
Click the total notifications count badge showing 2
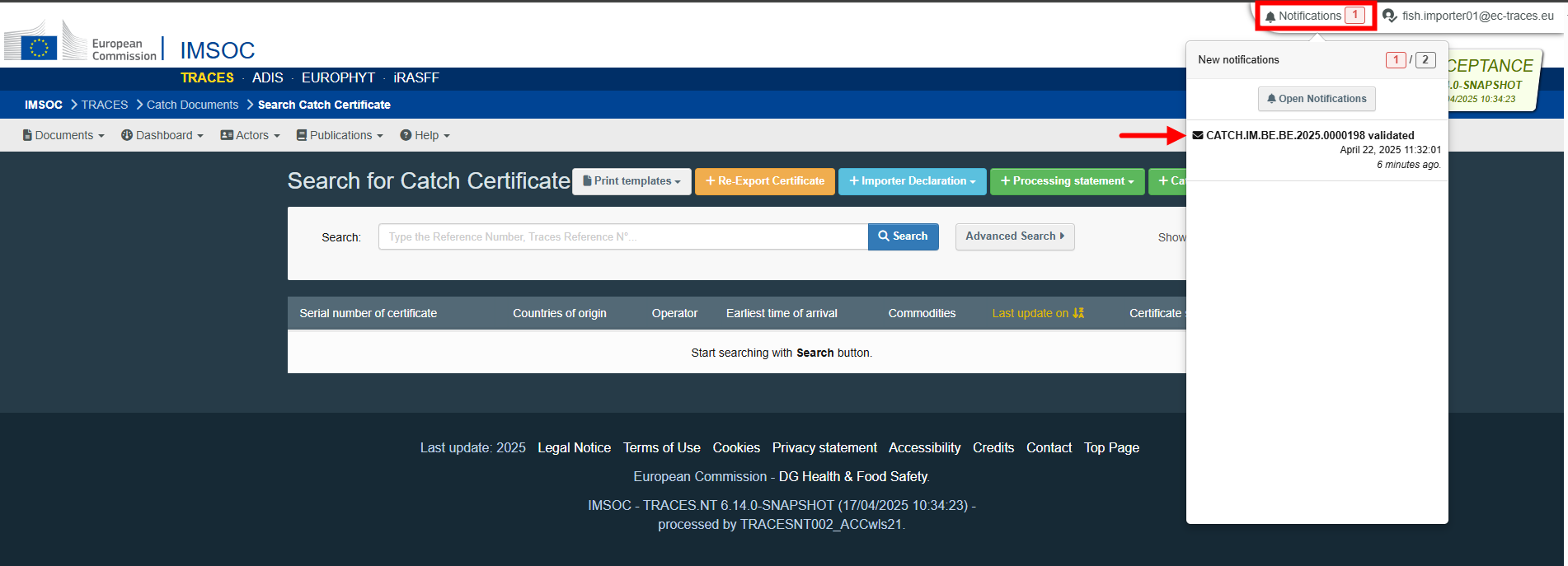click(x=1425, y=60)
